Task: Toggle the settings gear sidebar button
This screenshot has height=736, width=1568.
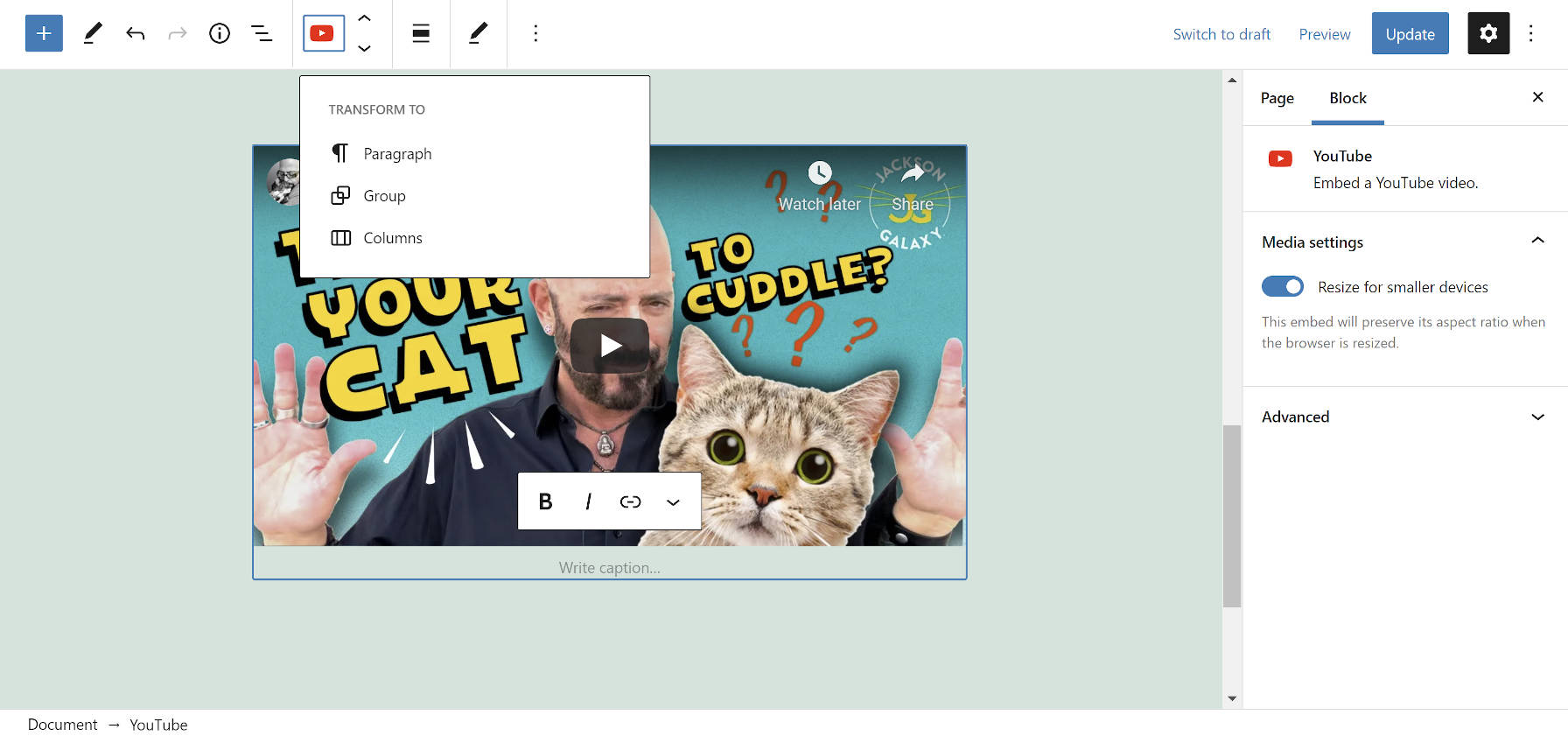Action: [x=1487, y=33]
